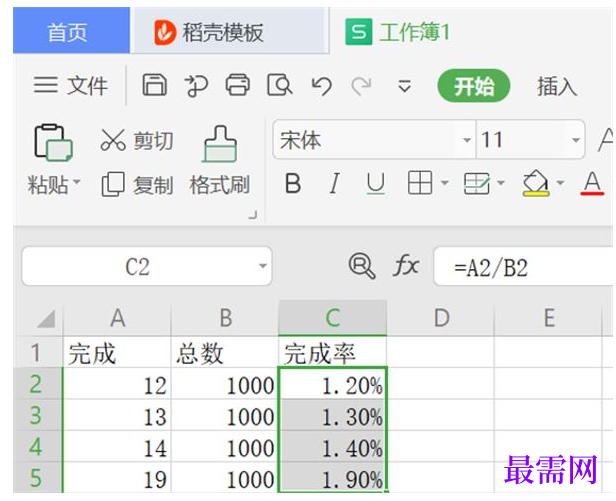Select column D header
The width and height of the screenshot is (616, 501).
point(441,317)
